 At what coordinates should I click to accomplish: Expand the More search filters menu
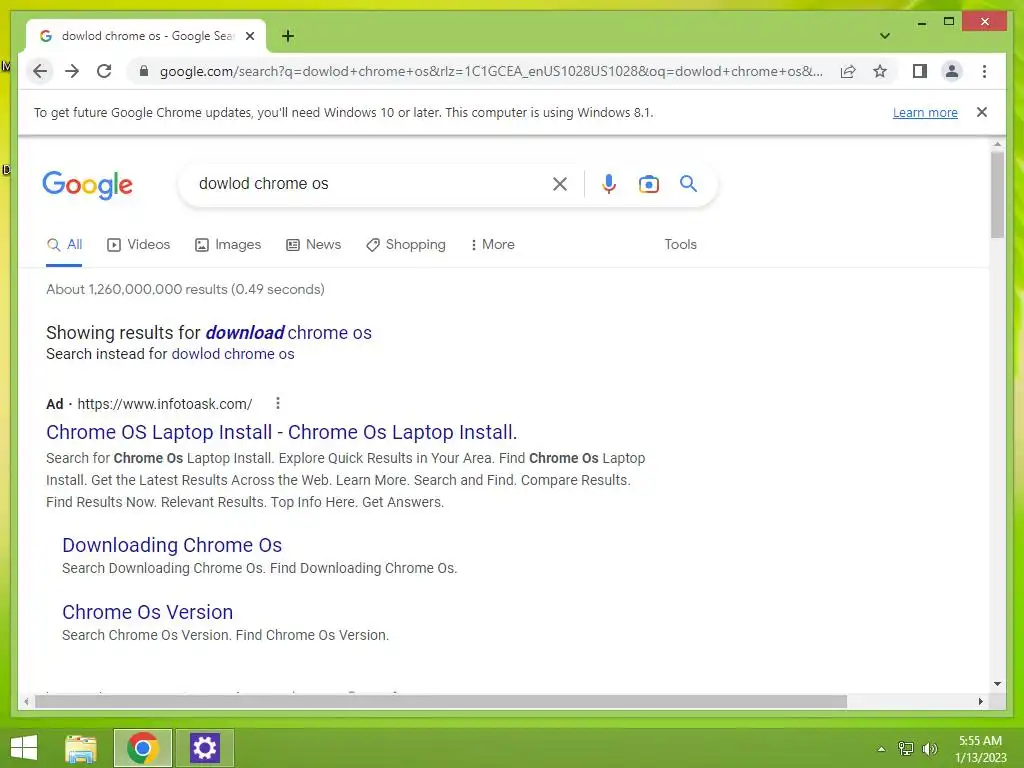point(492,244)
